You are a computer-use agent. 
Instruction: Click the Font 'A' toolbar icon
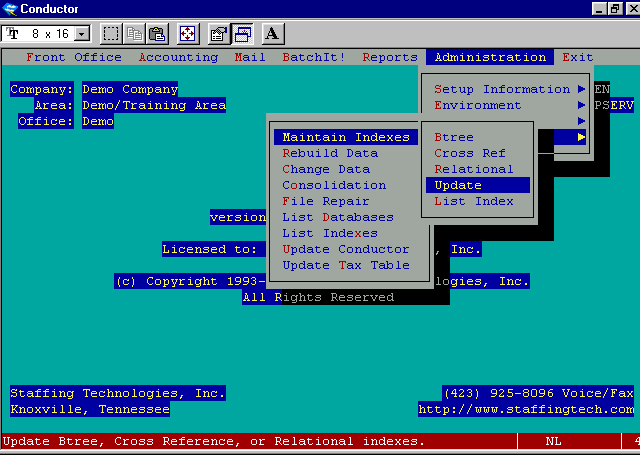coord(273,34)
